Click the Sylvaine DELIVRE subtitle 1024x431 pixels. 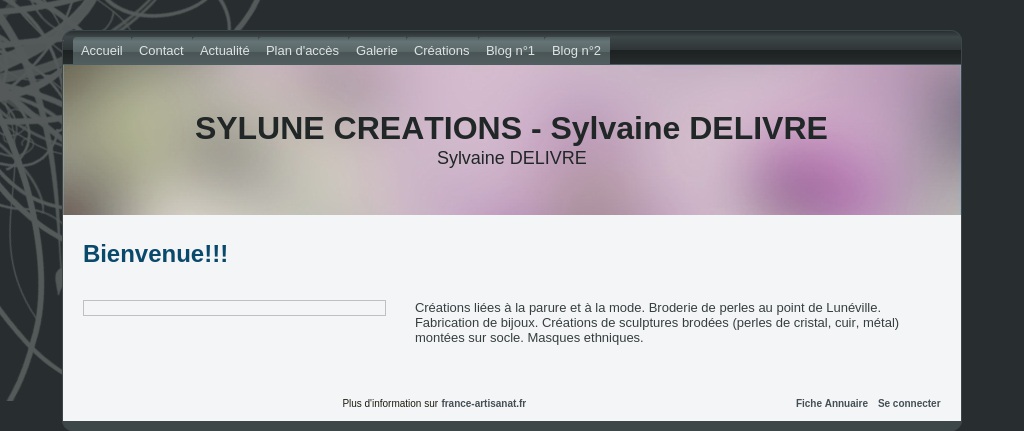coord(511,158)
